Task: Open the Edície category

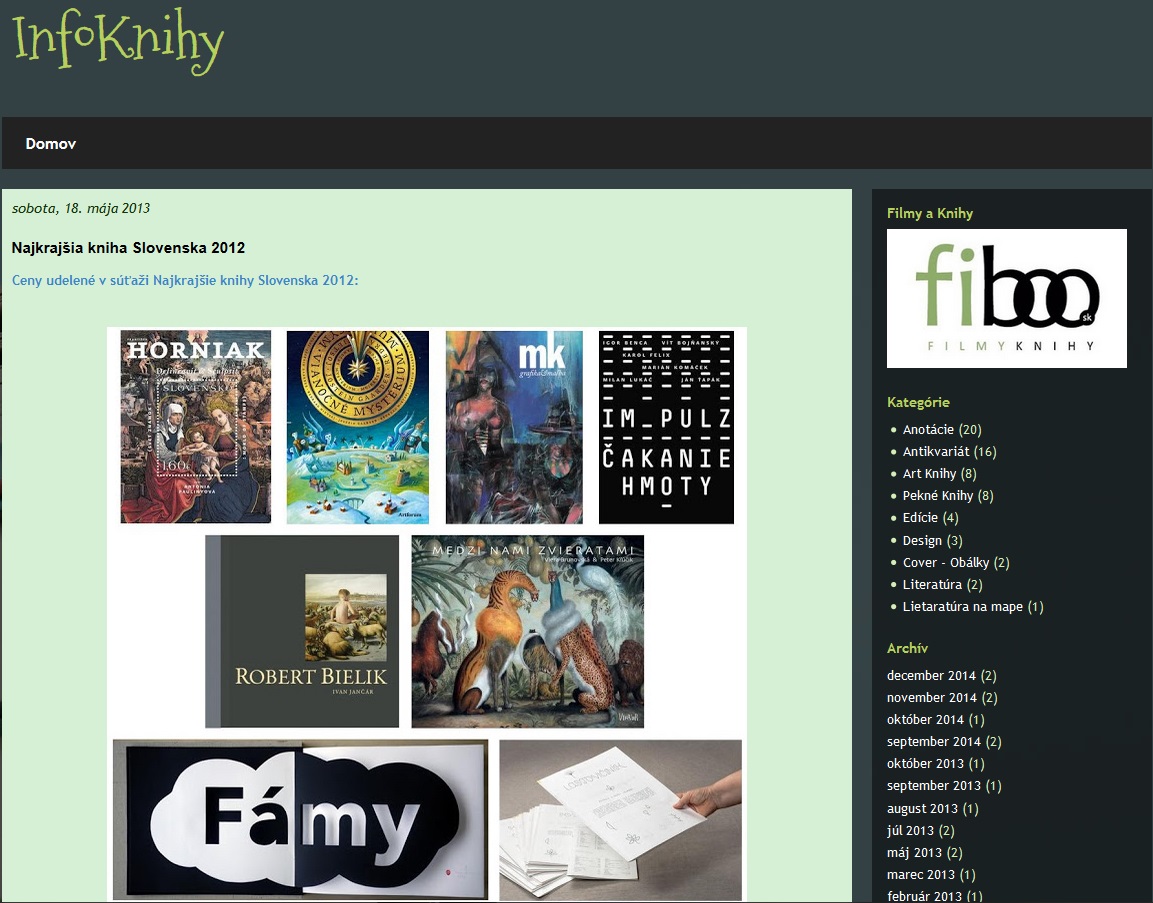Action: (920, 518)
